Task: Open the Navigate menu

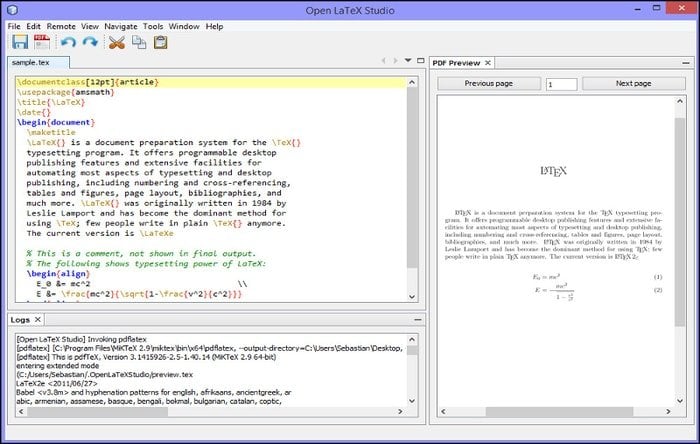Action: coord(121,26)
